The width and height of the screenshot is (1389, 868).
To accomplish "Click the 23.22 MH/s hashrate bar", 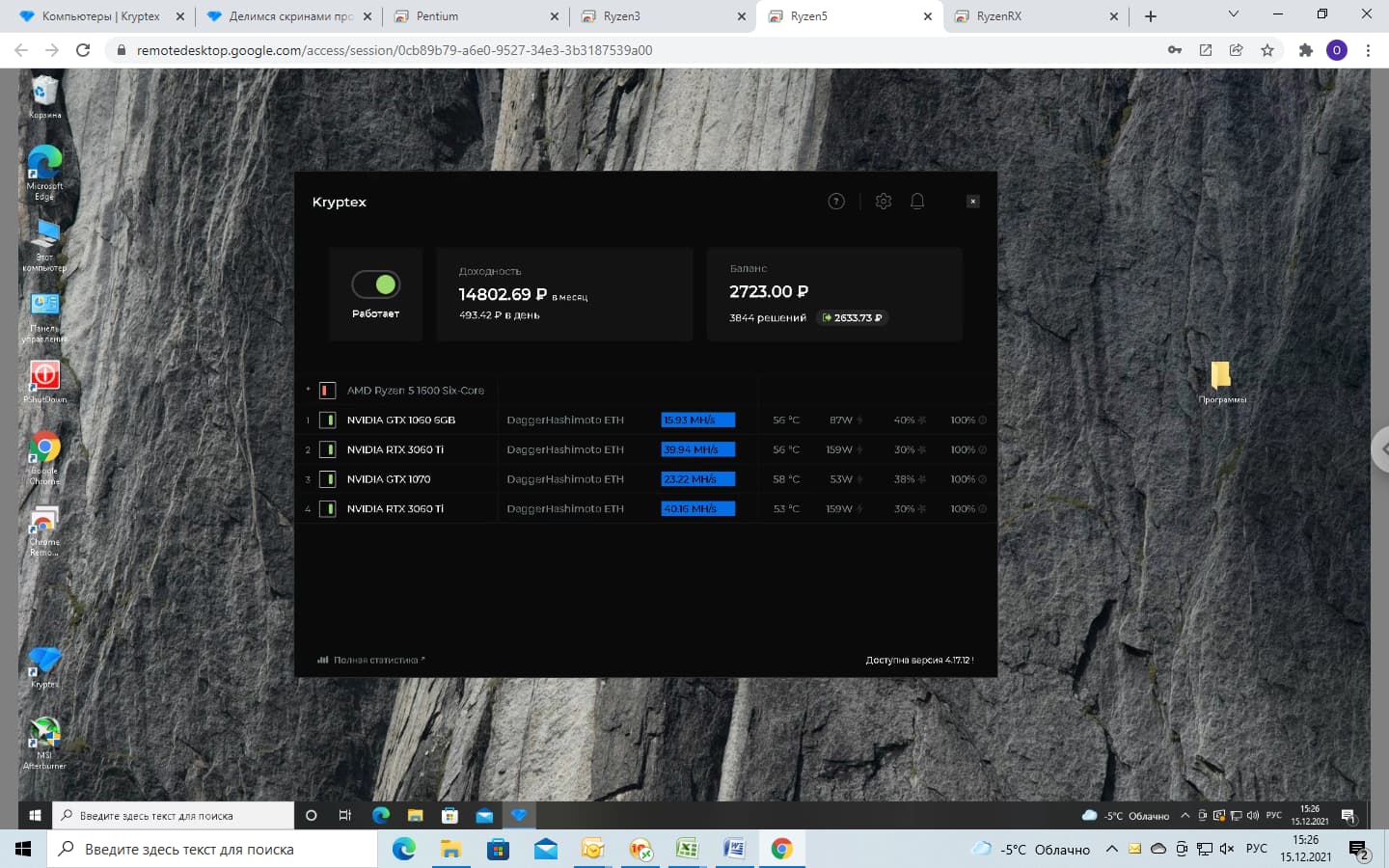I will point(698,479).
